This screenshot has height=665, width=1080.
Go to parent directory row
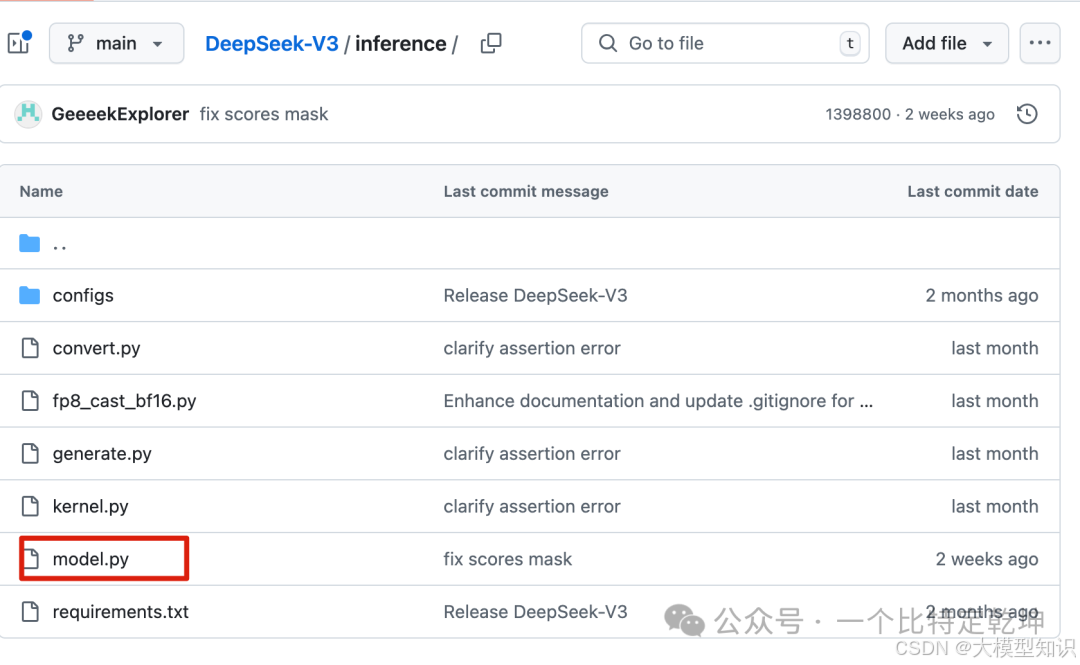point(529,243)
